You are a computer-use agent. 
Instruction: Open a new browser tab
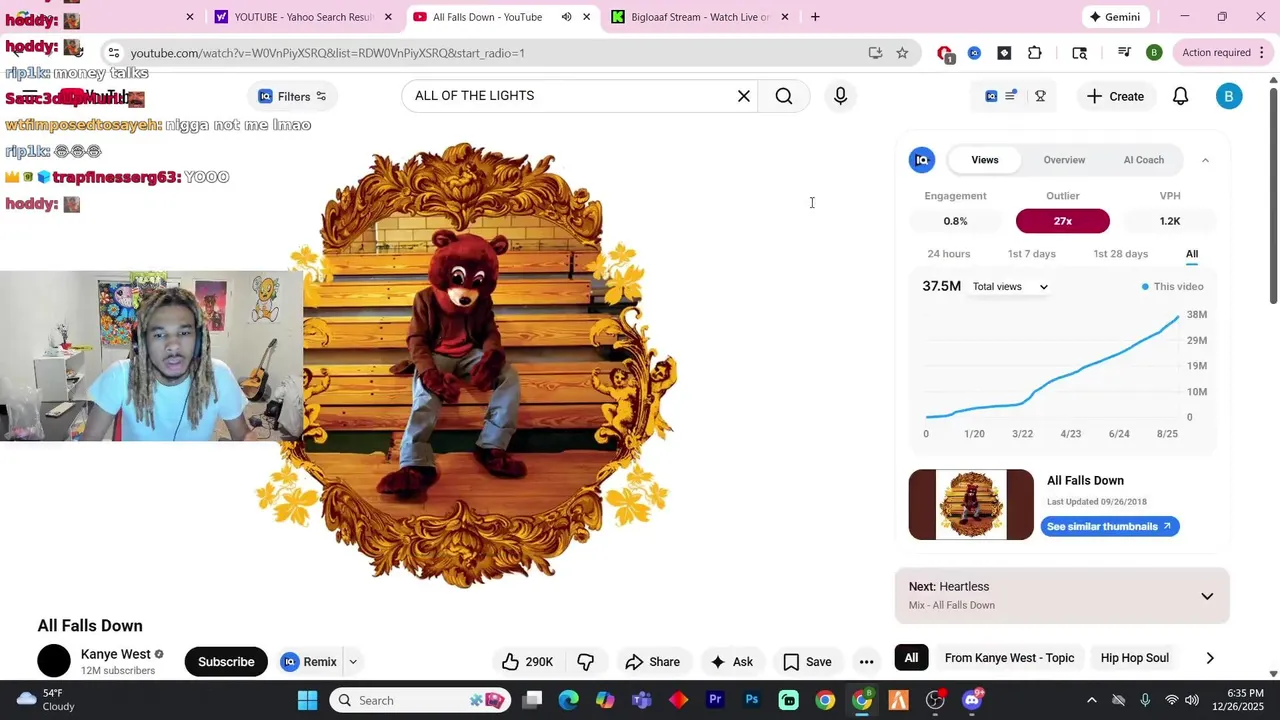pos(815,17)
